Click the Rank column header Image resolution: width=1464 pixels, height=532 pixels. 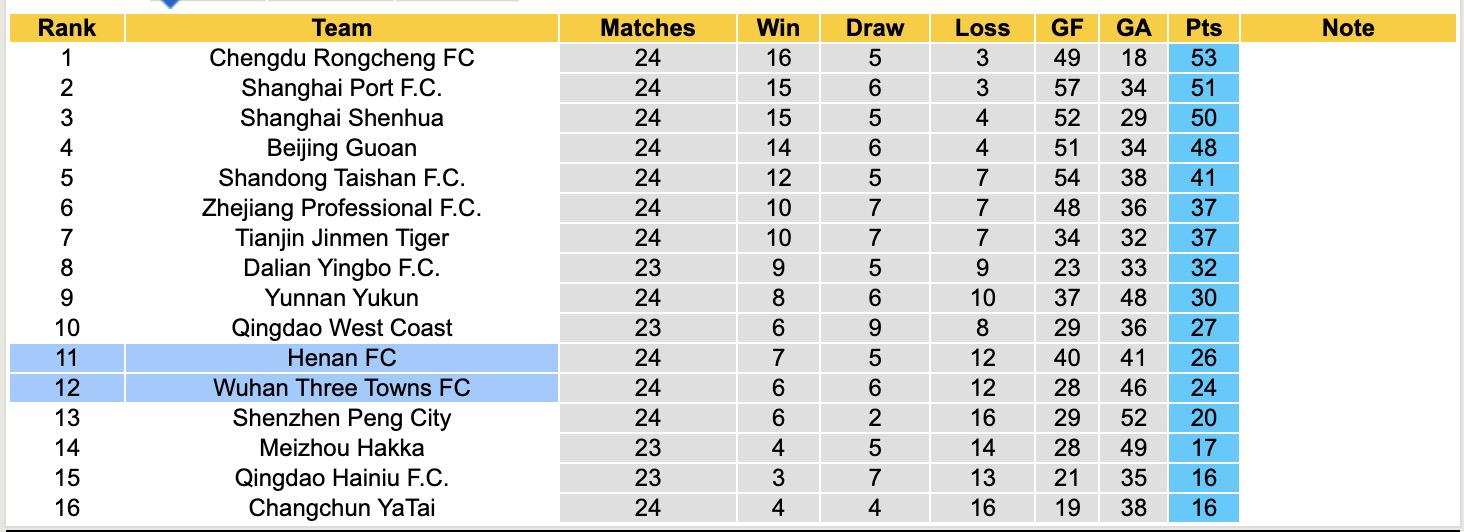[x=66, y=28]
